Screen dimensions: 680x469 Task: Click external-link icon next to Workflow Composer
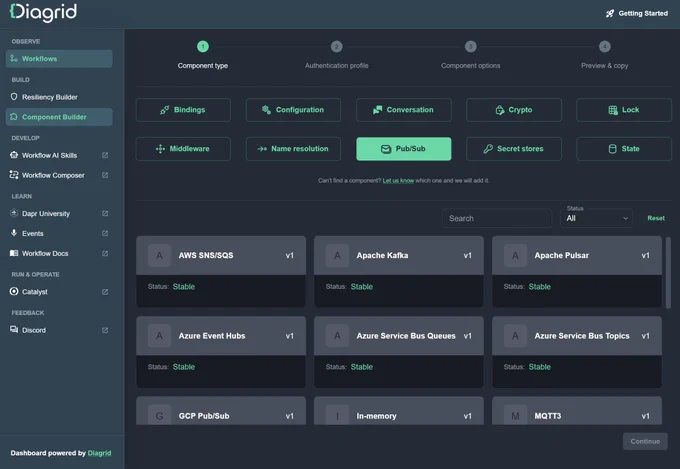pyautogui.click(x=105, y=175)
